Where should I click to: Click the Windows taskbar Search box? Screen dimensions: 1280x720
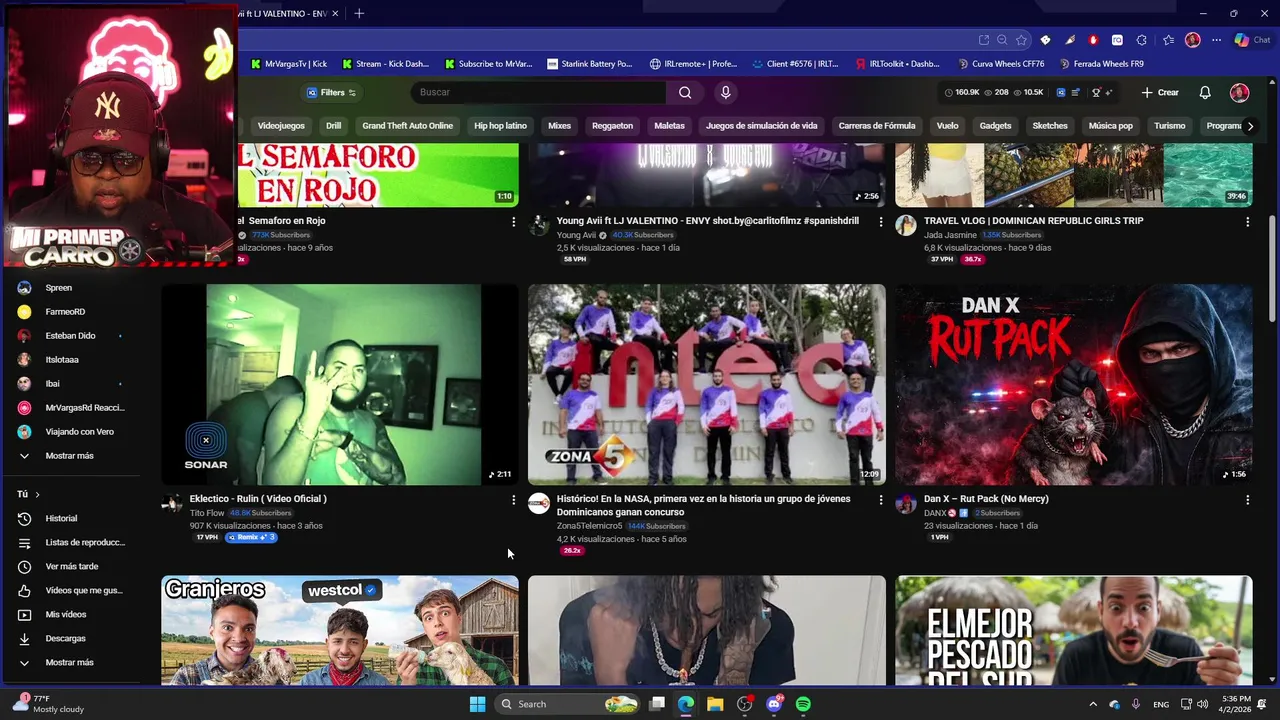point(569,704)
